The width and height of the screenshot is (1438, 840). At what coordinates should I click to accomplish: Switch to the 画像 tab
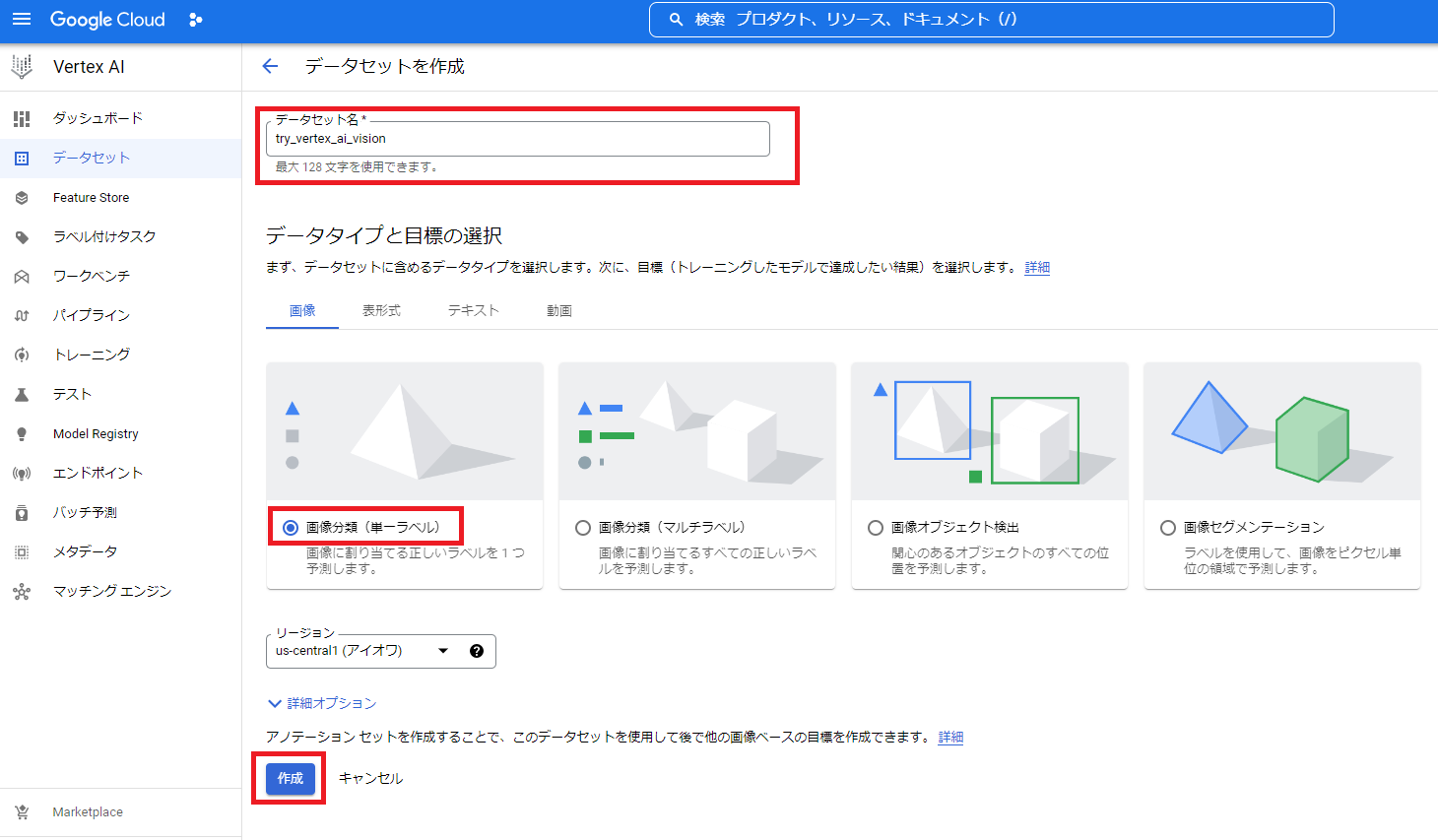pyautogui.click(x=302, y=310)
